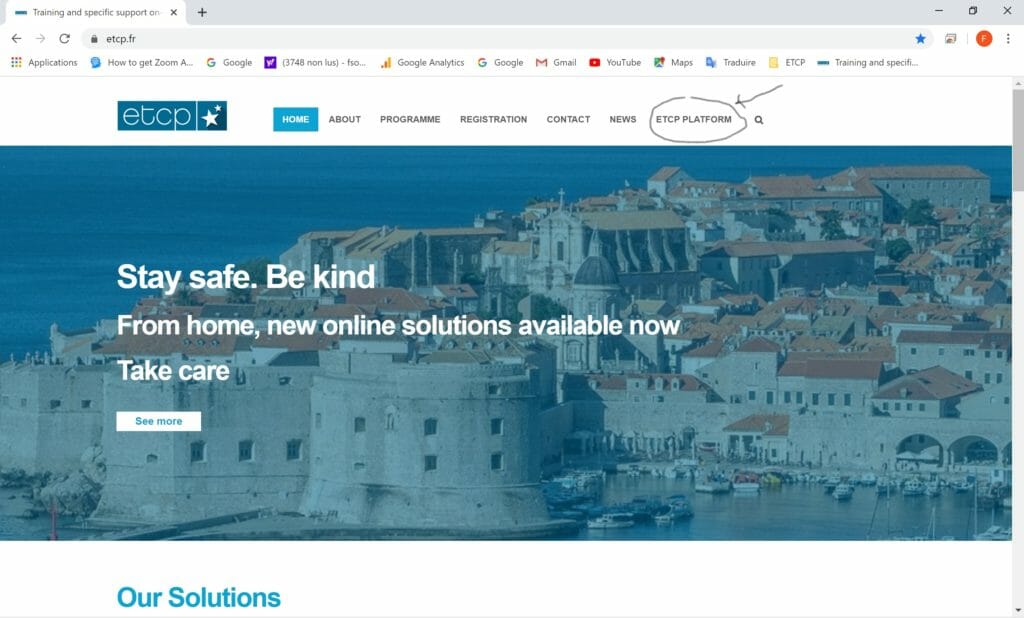Click the page vertical scrollbar thumb
Image resolution: width=1024 pixels, height=618 pixels.
(x=1017, y=140)
